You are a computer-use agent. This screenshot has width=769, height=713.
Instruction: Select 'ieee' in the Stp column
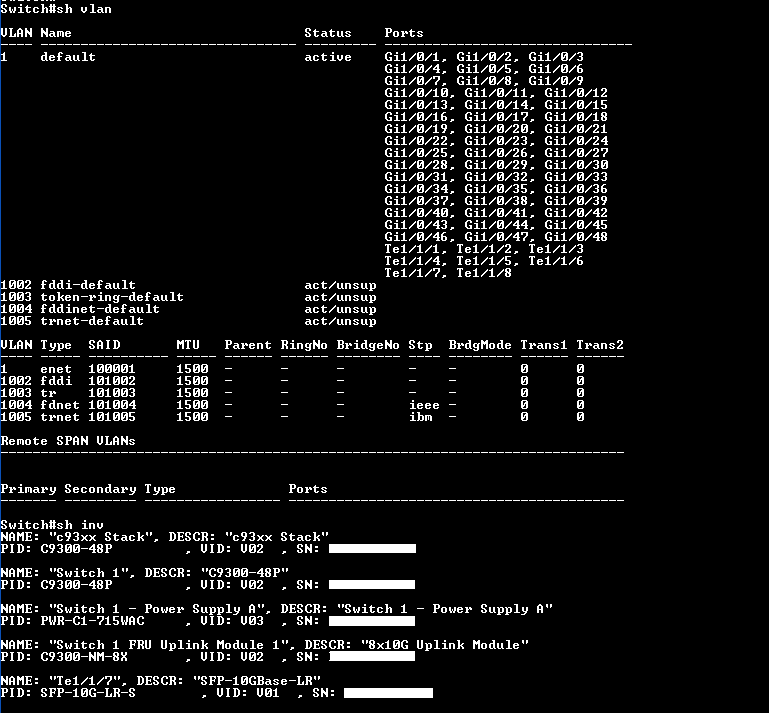(424, 405)
